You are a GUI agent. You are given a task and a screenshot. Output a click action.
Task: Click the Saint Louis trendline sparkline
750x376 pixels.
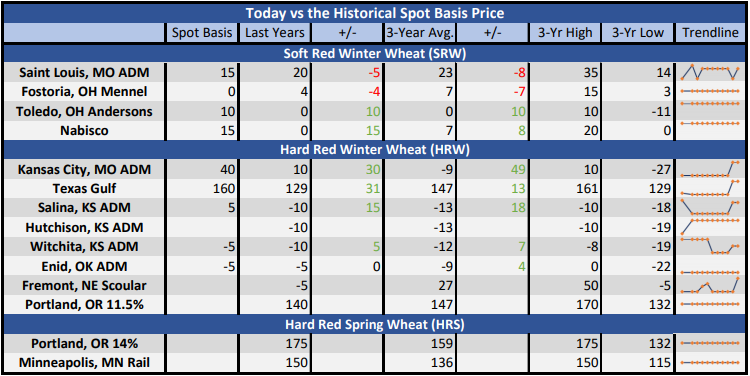point(710,72)
